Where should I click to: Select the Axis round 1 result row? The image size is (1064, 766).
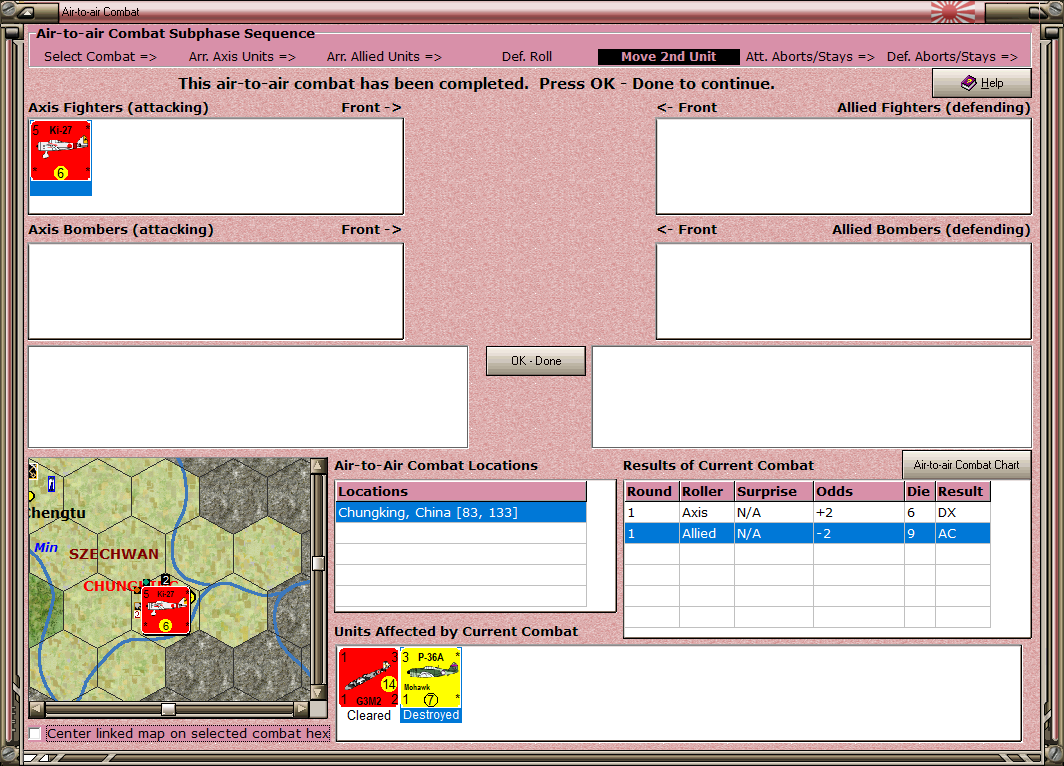click(807, 512)
